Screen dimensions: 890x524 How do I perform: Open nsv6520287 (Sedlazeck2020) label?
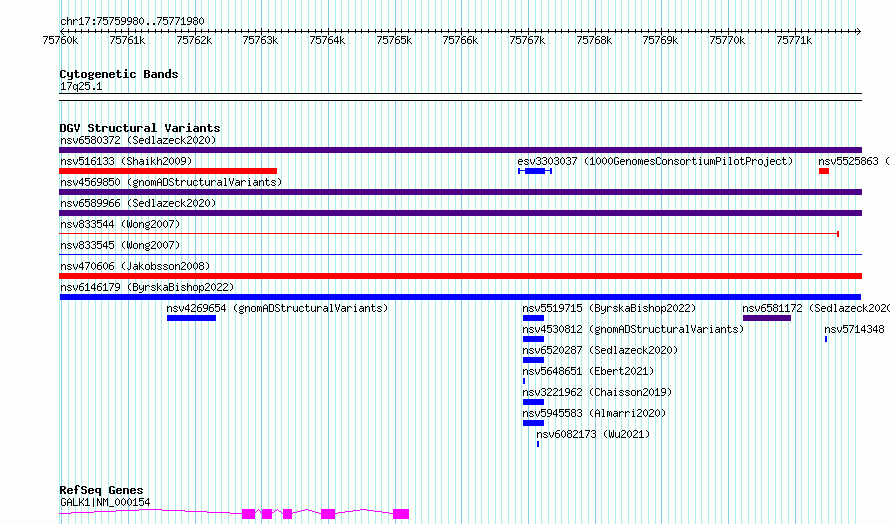point(601,350)
